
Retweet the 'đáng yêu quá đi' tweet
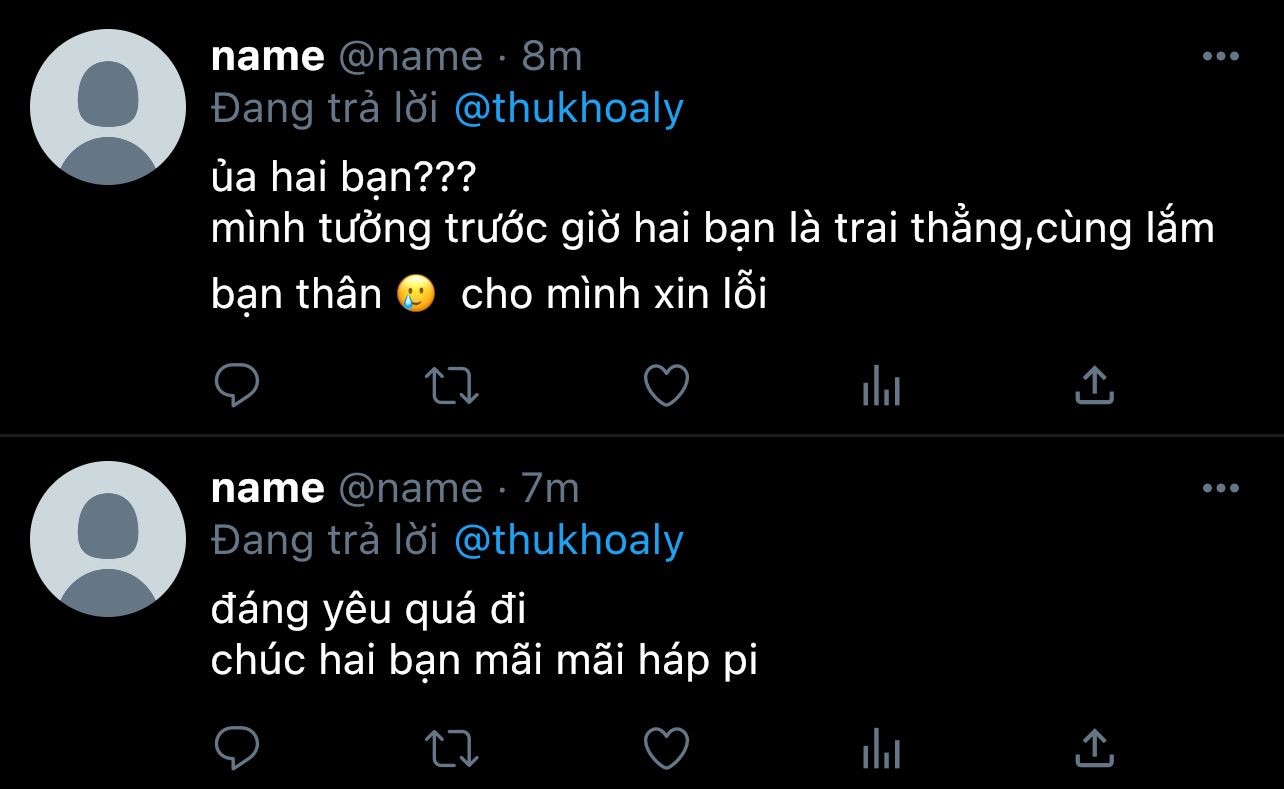pos(452,748)
